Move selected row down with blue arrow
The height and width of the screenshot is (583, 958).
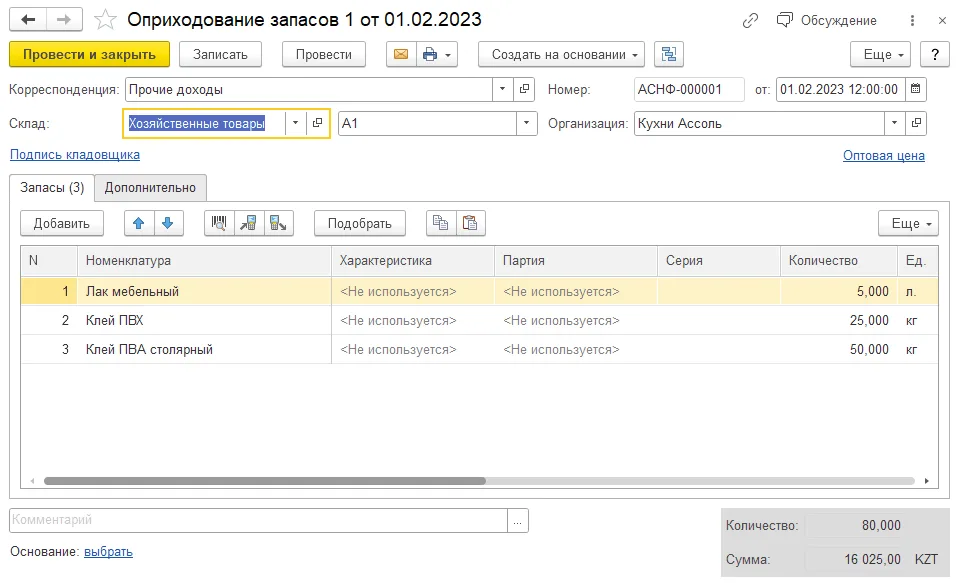(168, 223)
